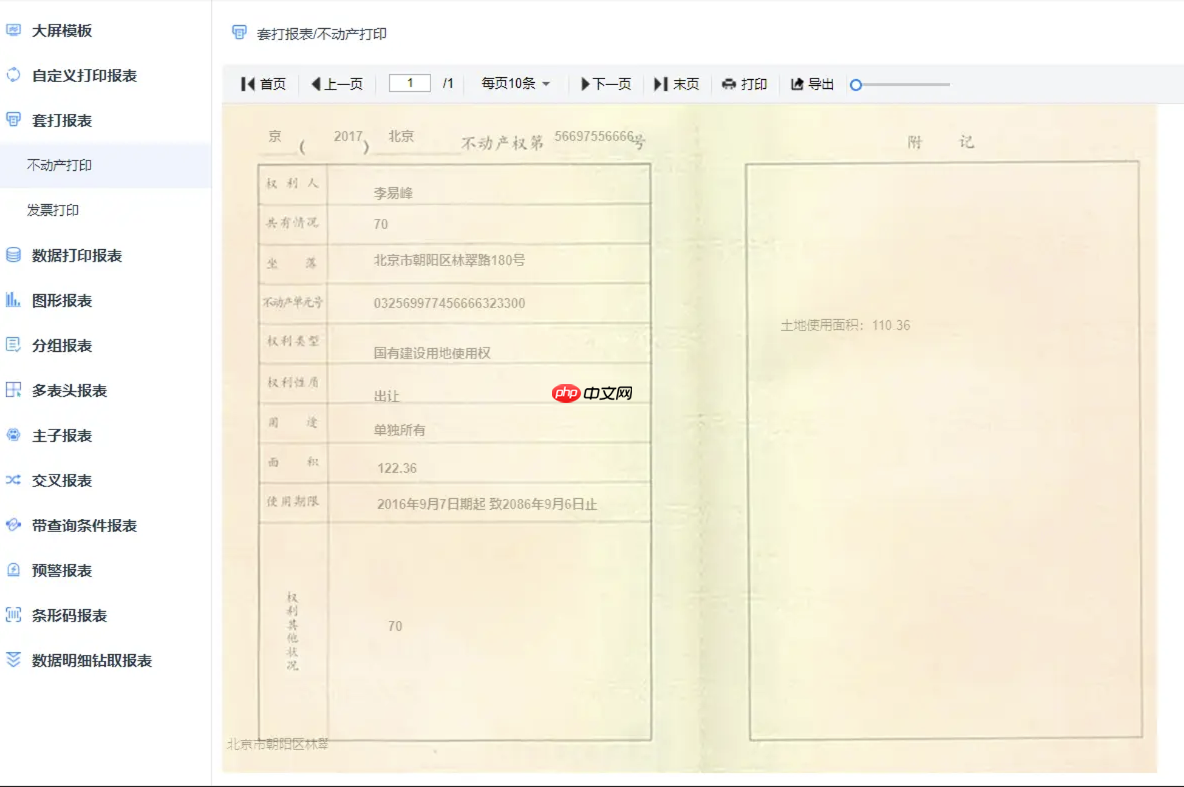Click the 主子报表 icon
Image resolution: width=1184 pixels, height=787 pixels.
click(x=13, y=435)
